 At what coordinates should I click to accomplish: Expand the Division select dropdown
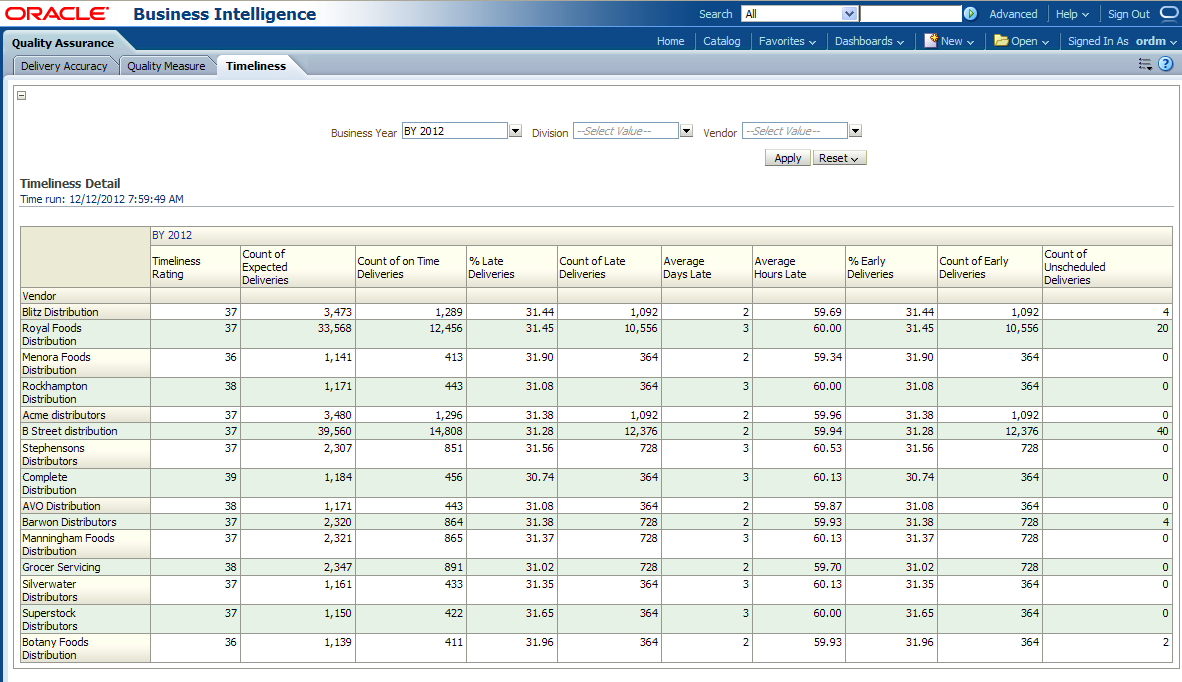tap(686, 131)
